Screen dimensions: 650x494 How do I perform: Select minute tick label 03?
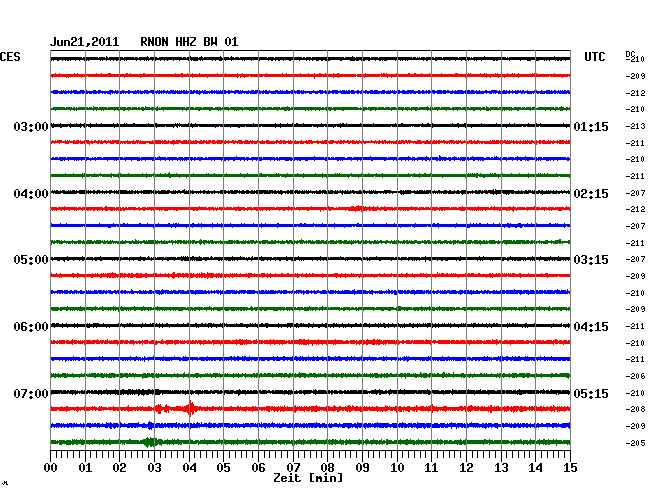(x=154, y=468)
